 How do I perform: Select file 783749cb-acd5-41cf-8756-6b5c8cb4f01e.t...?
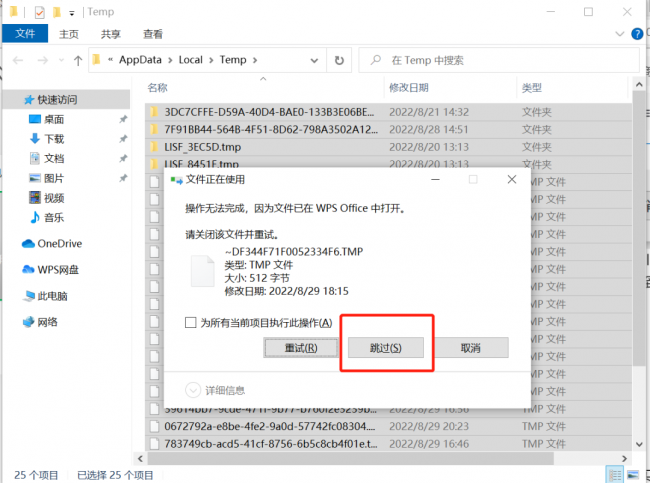point(271,444)
